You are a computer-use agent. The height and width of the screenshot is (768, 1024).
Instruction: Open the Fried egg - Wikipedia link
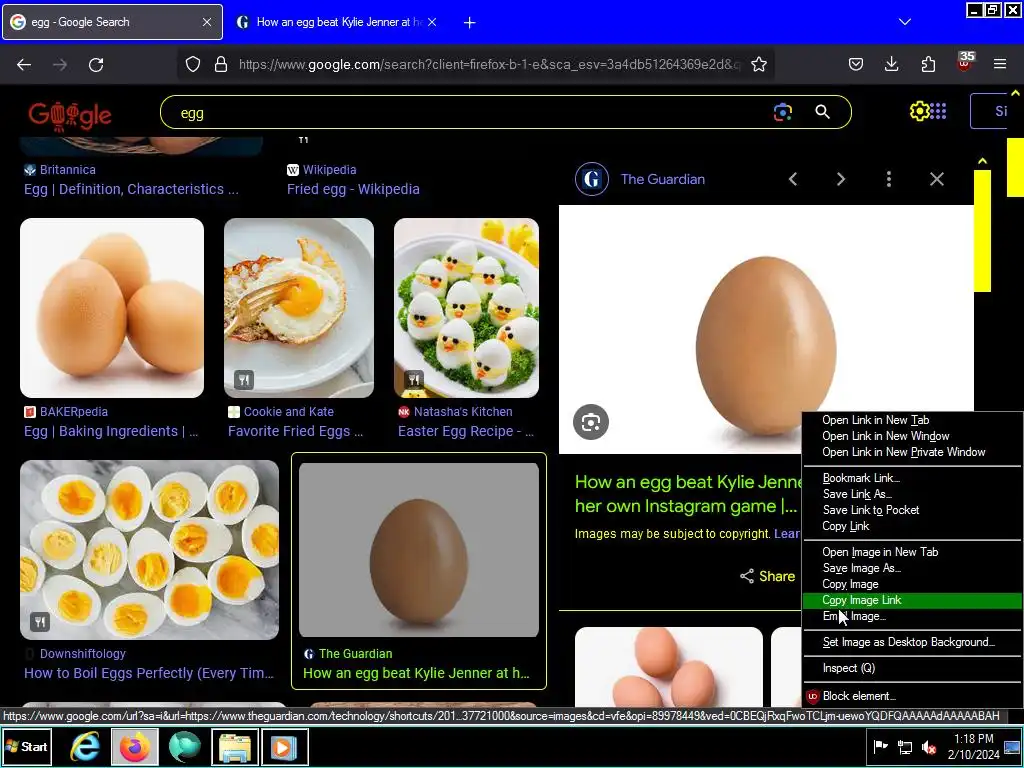pyautogui.click(x=353, y=189)
